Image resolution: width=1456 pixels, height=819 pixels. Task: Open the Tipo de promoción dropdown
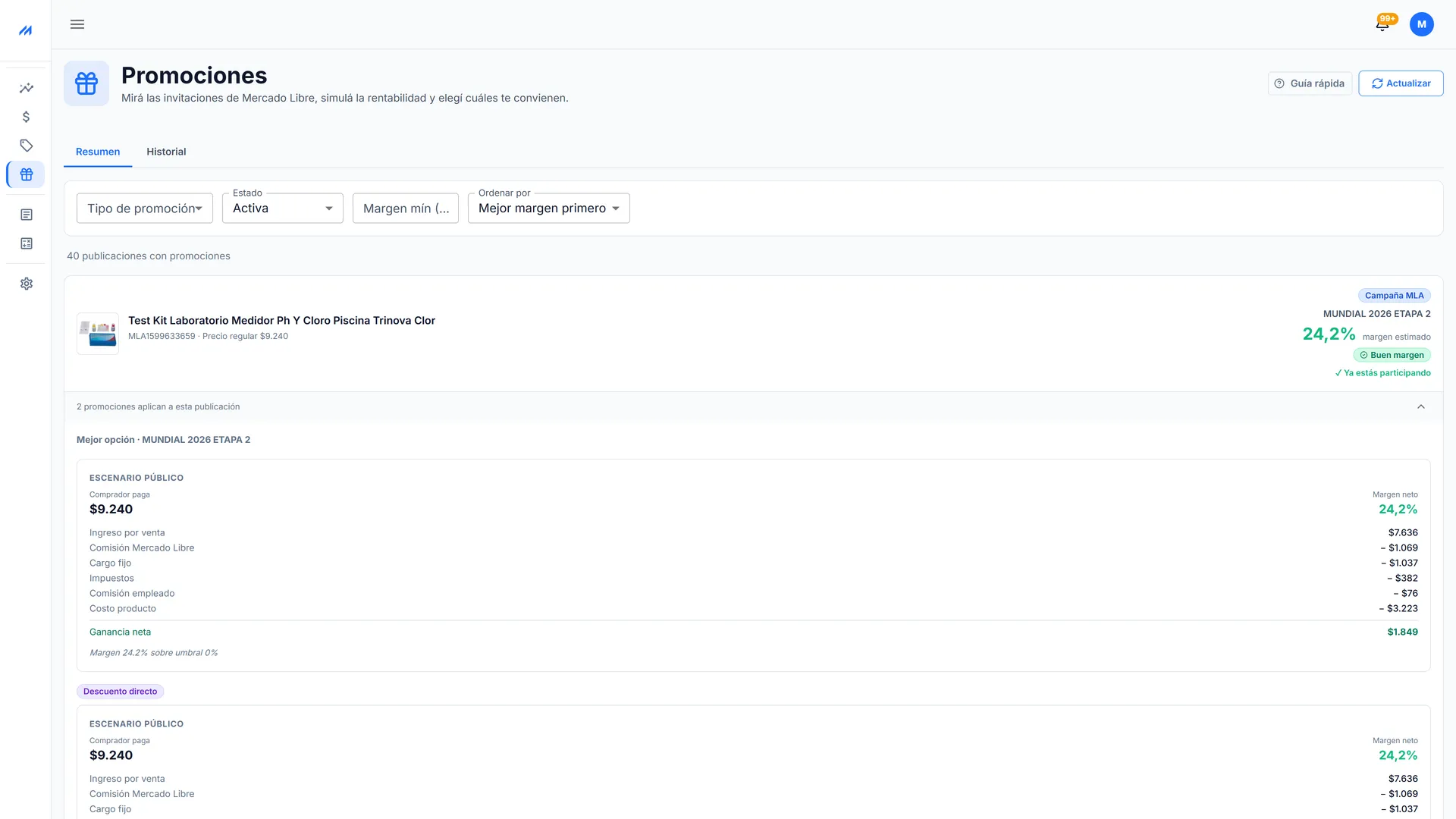[x=145, y=209]
